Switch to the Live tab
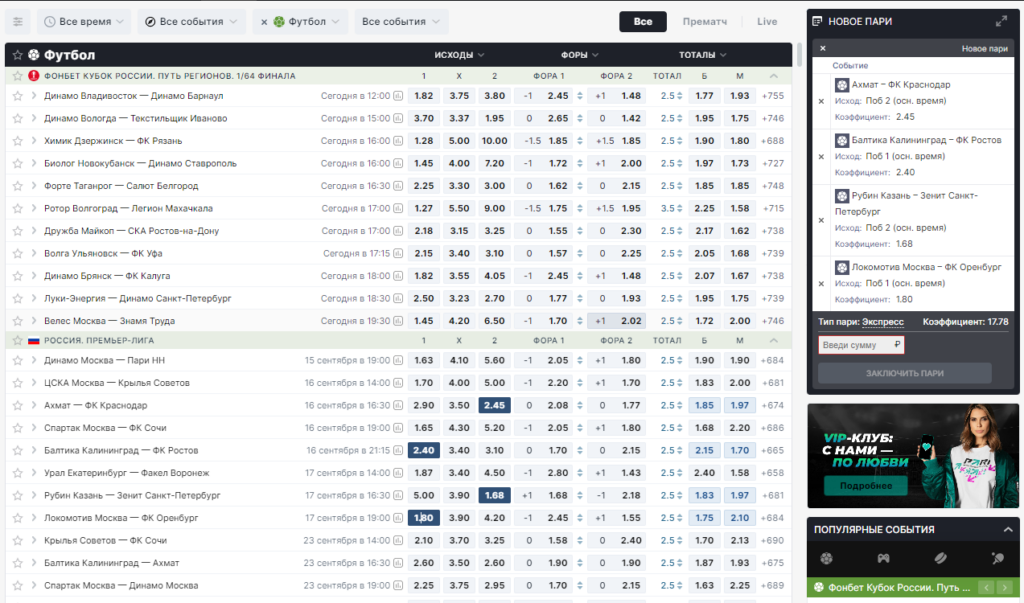Screen dimensions: 1024x603 coord(767,22)
